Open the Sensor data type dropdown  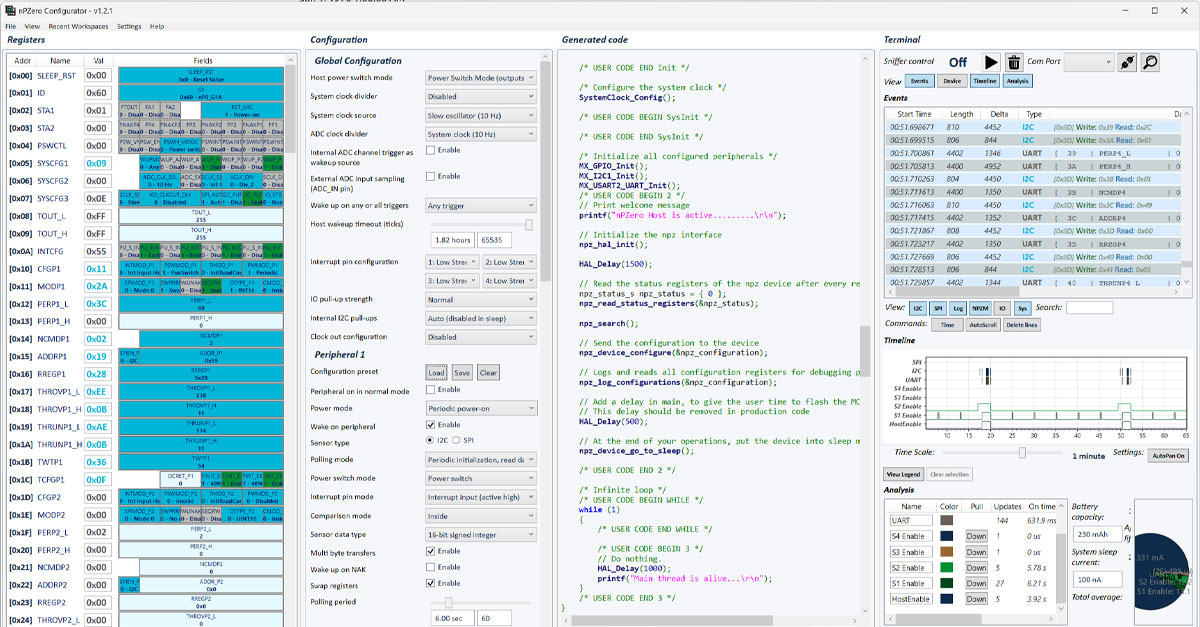tap(480, 535)
